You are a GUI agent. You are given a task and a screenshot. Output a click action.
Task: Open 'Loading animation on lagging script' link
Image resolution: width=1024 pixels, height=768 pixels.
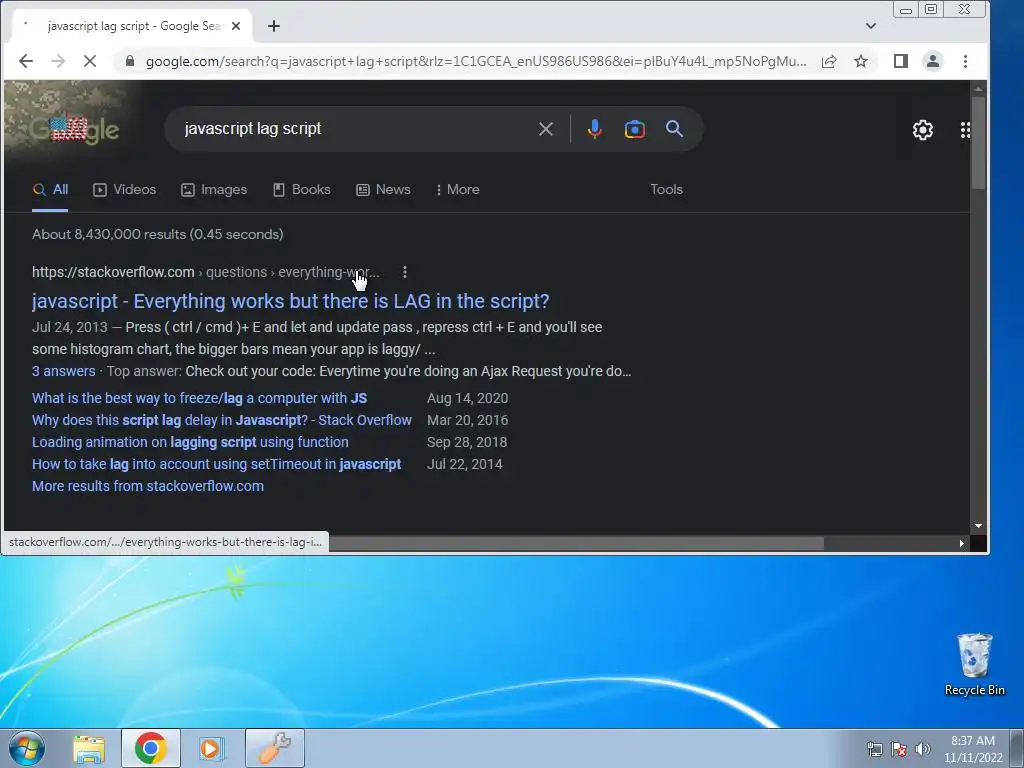click(x=190, y=442)
